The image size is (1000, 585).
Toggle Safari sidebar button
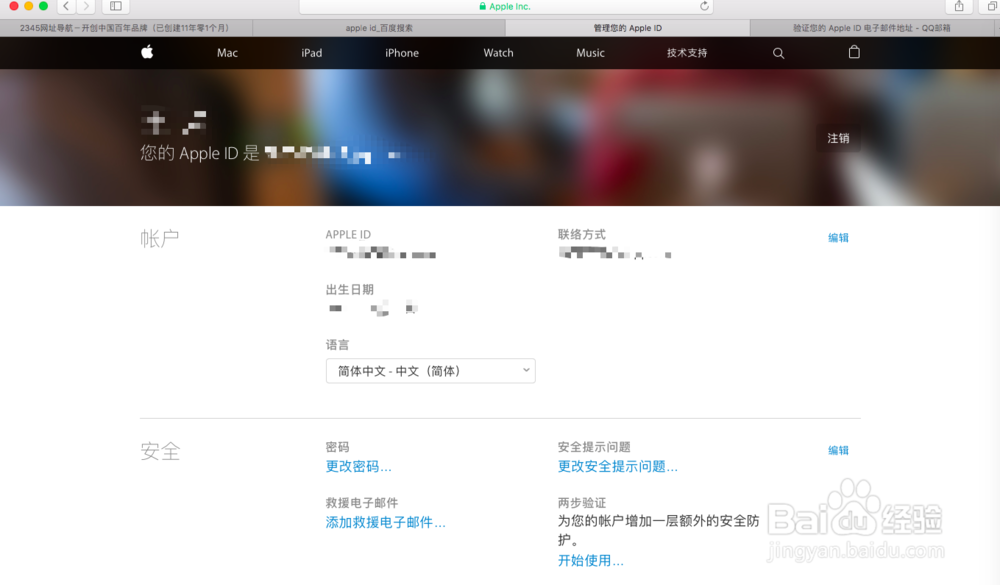(115, 6)
